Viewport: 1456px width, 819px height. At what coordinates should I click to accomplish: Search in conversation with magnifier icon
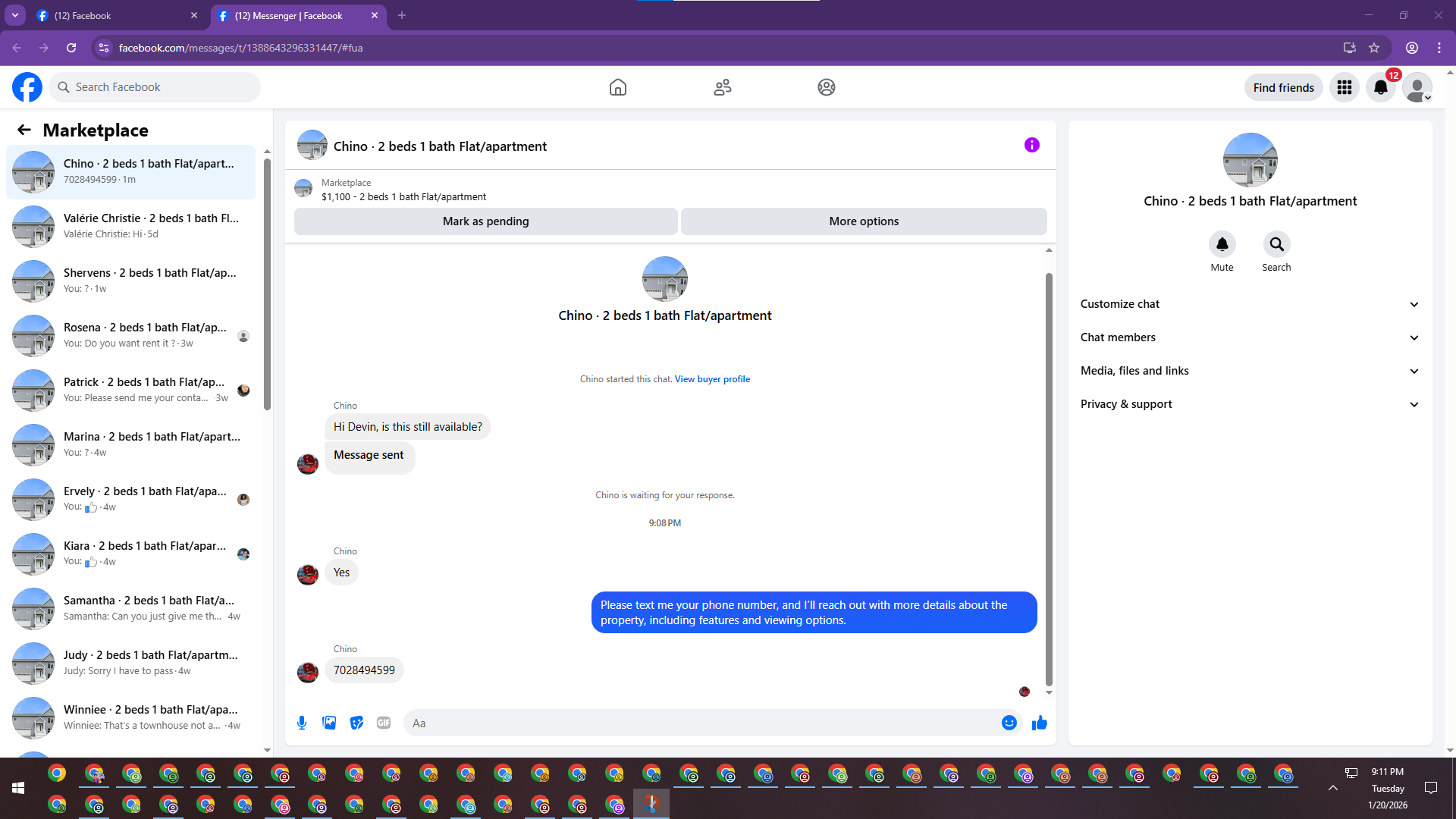point(1277,244)
